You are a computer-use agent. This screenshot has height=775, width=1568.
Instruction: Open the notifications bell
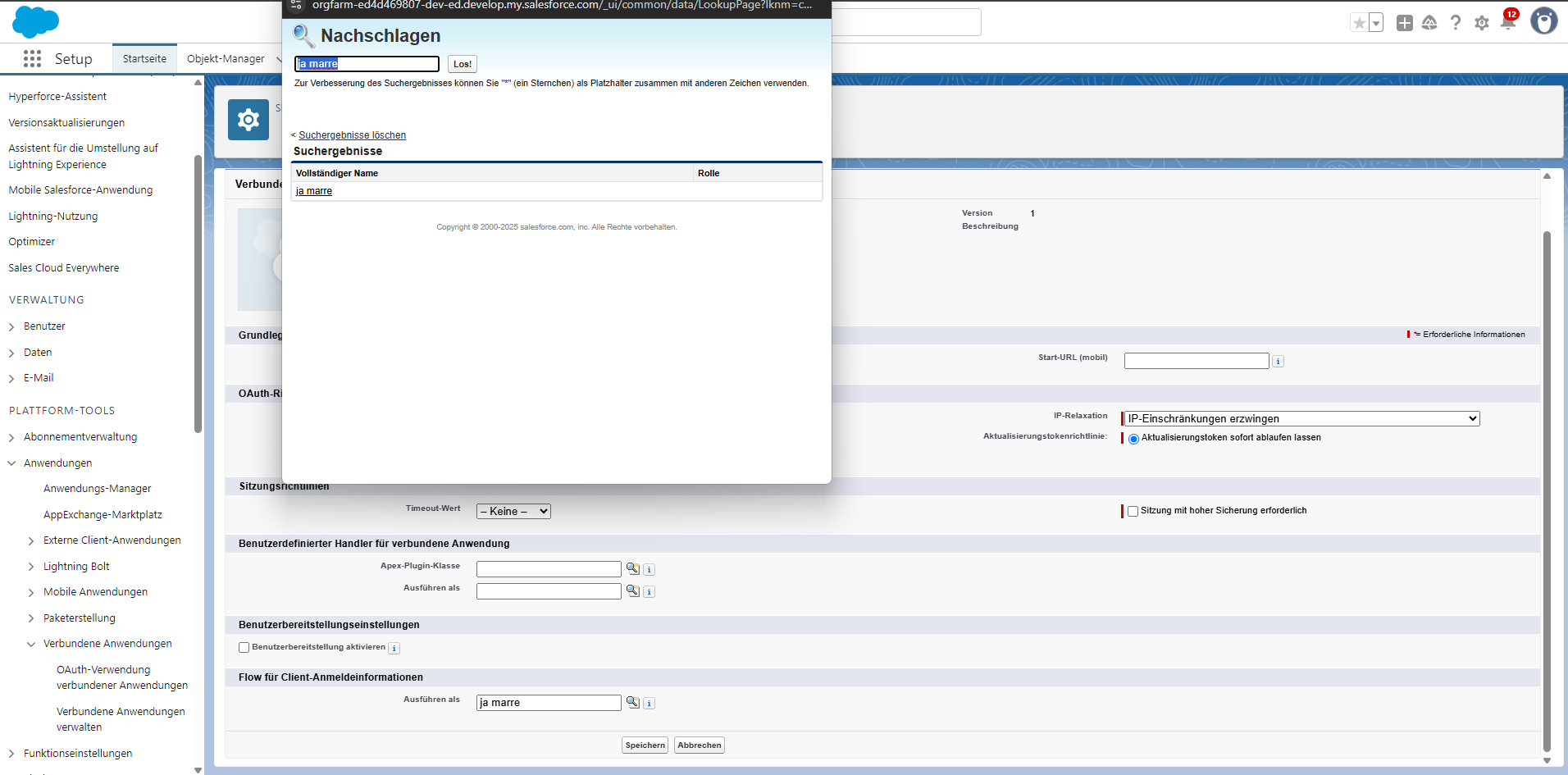[1507, 22]
